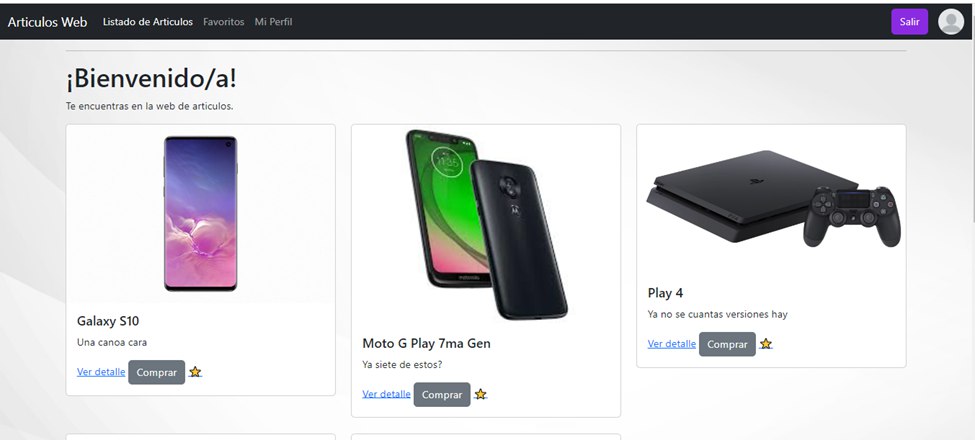This screenshot has width=975, height=440.
Task: Star the Play 4 article
Action: tap(766, 344)
